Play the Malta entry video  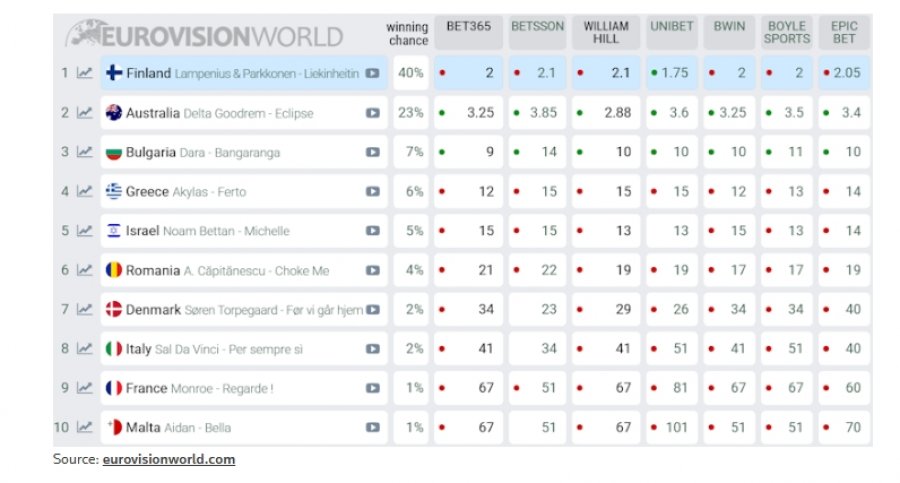(373, 427)
